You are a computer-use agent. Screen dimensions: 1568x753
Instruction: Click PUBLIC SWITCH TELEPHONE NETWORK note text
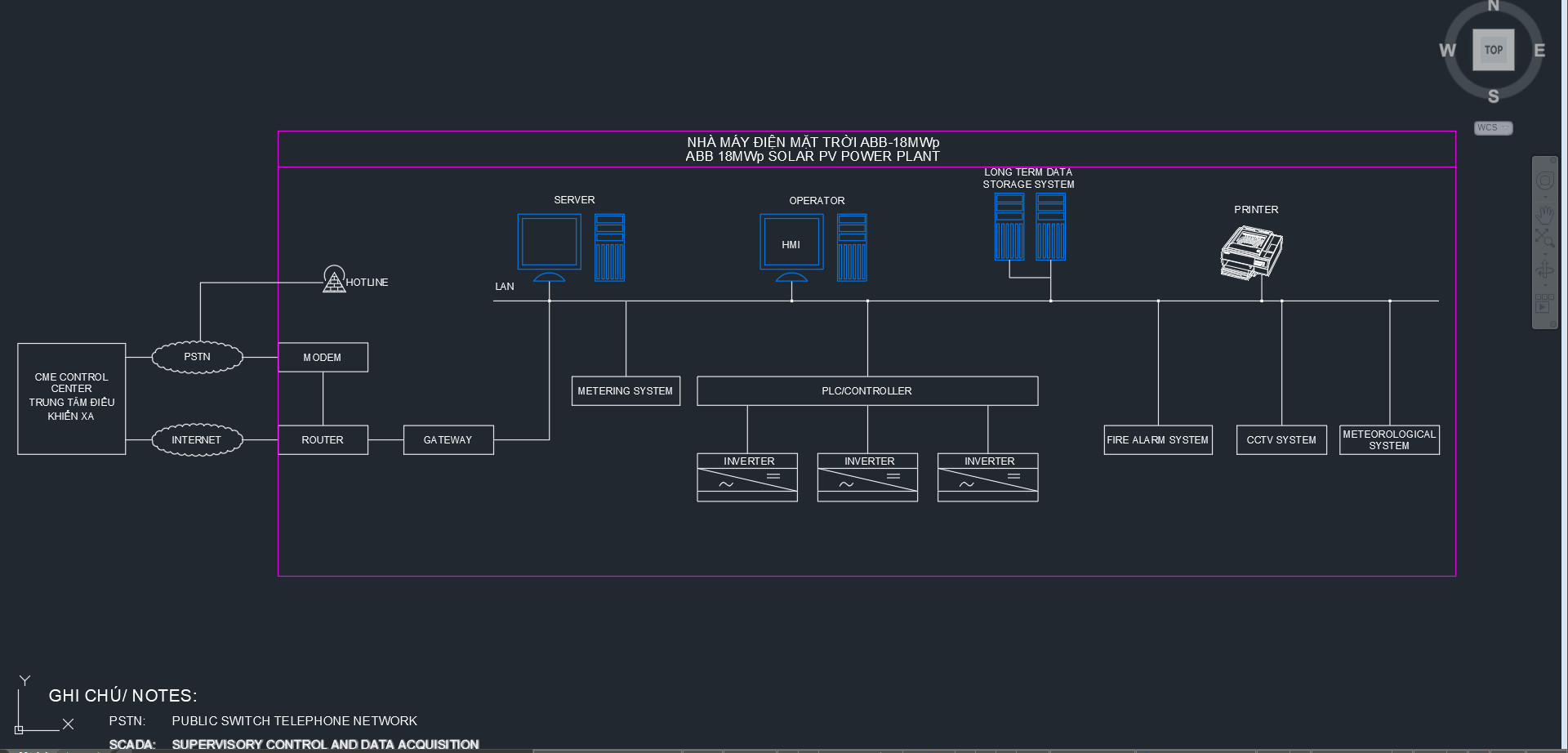[x=294, y=721]
